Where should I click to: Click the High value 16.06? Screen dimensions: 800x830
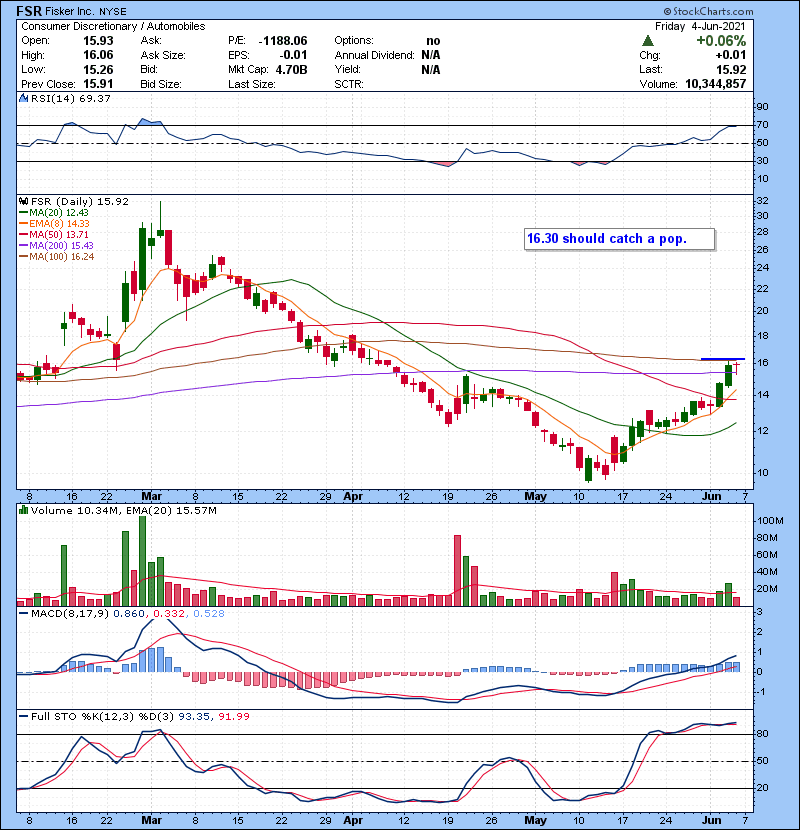click(x=98, y=55)
